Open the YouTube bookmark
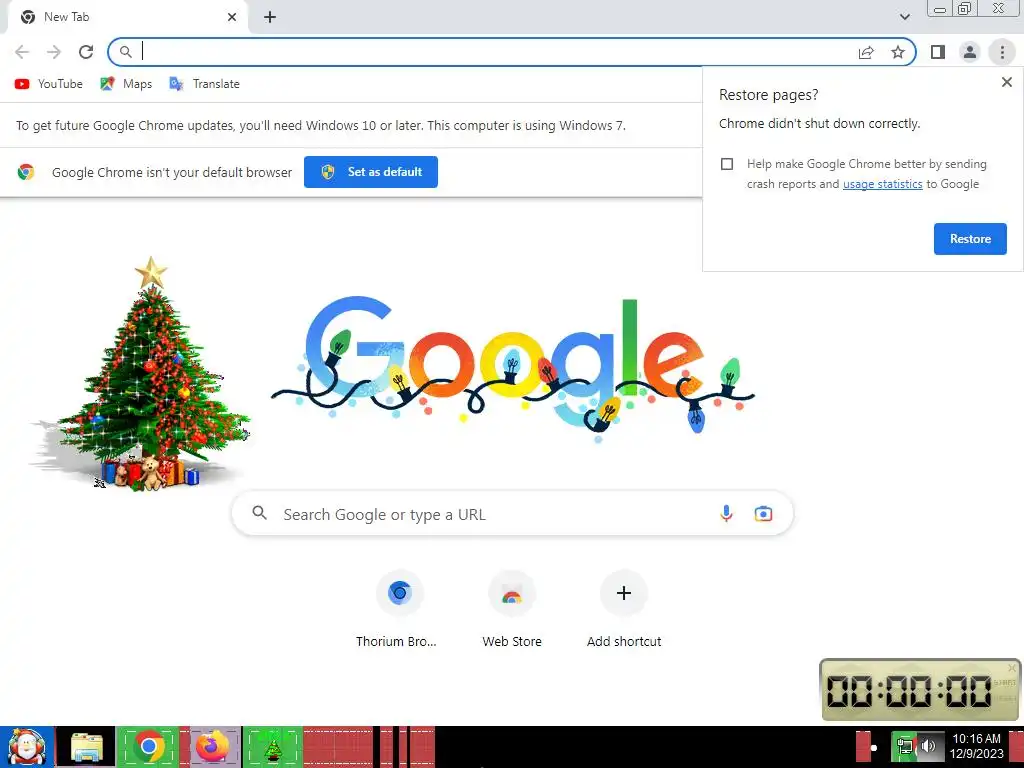Viewport: 1024px width, 768px height. pos(49,84)
